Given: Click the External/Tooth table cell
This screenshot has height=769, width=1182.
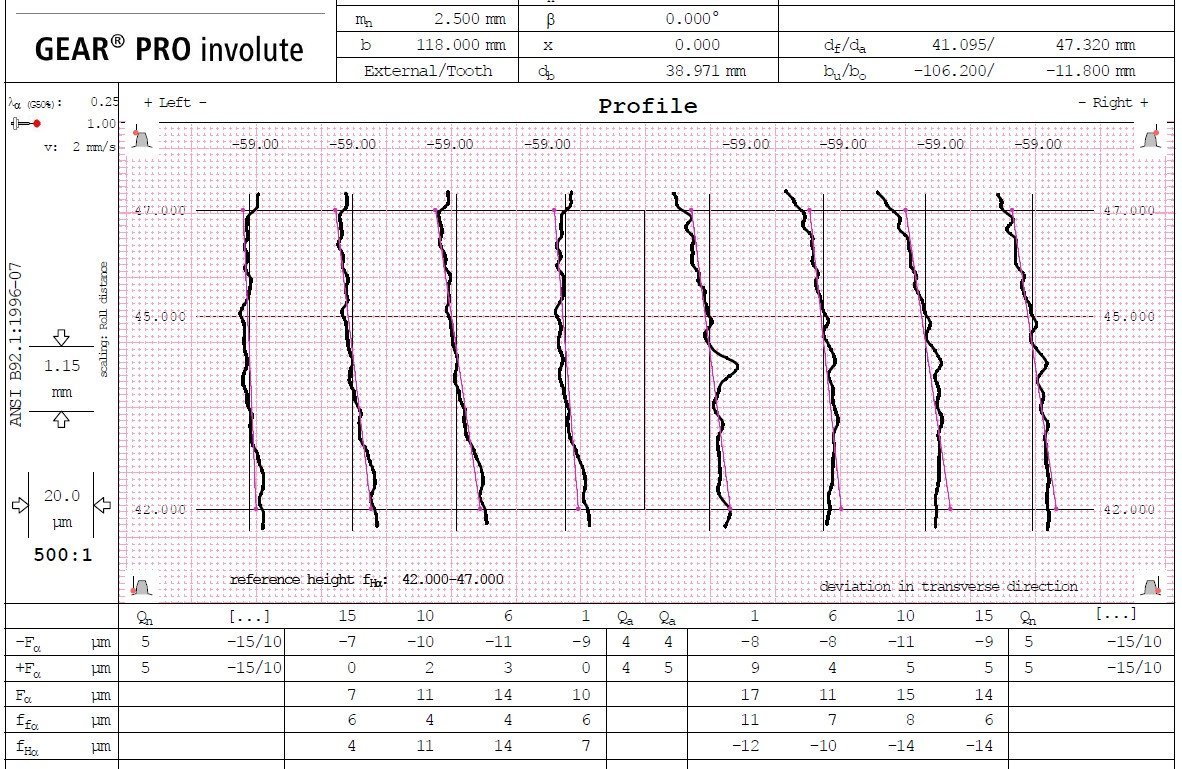Looking at the screenshot, I should coord(427,71).
